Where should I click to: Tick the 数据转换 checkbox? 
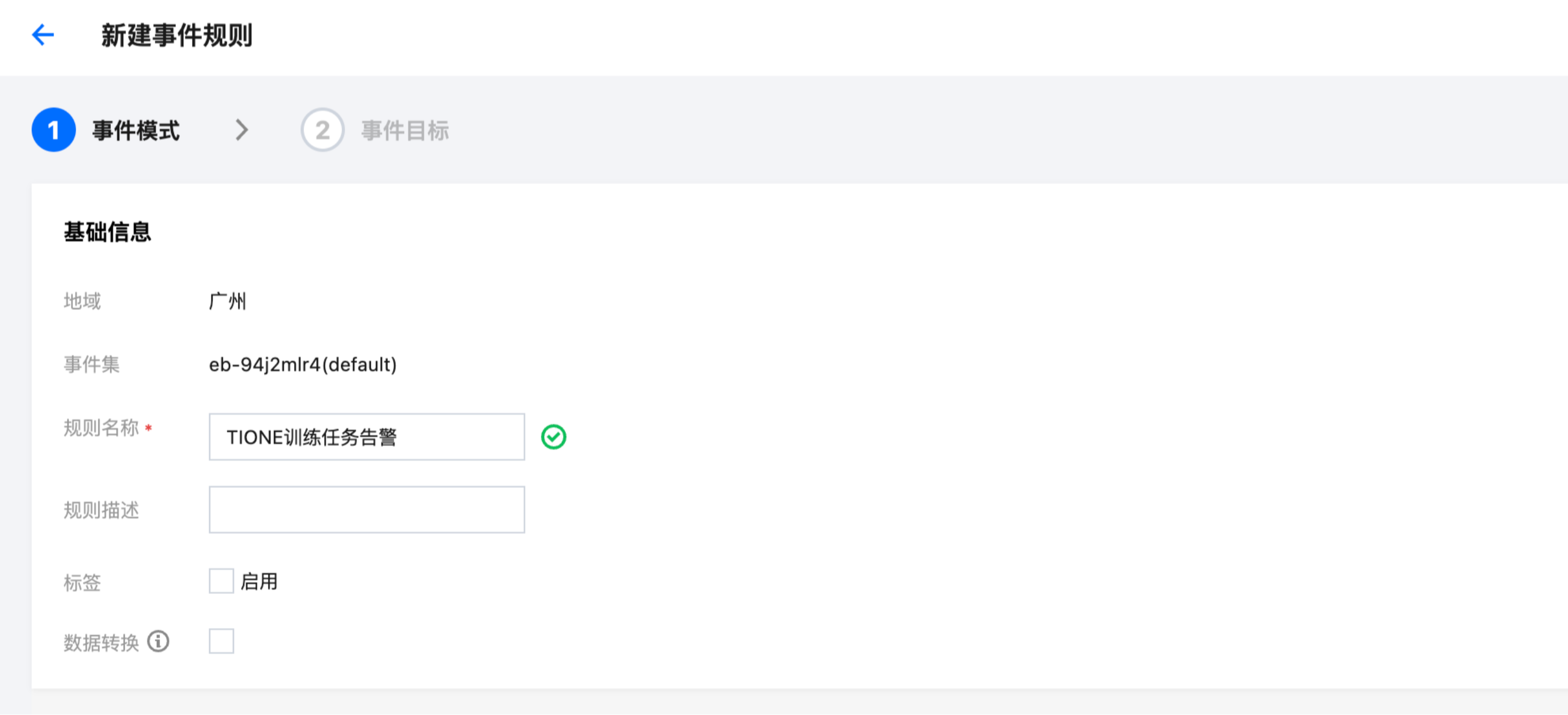coord(221,642)
